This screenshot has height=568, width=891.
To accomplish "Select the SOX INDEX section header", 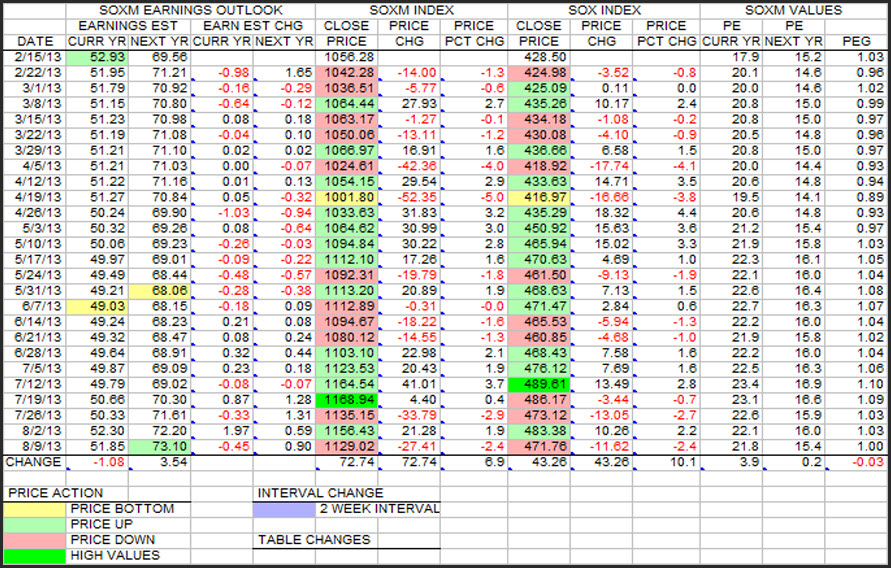I will [x=603, y=10].
